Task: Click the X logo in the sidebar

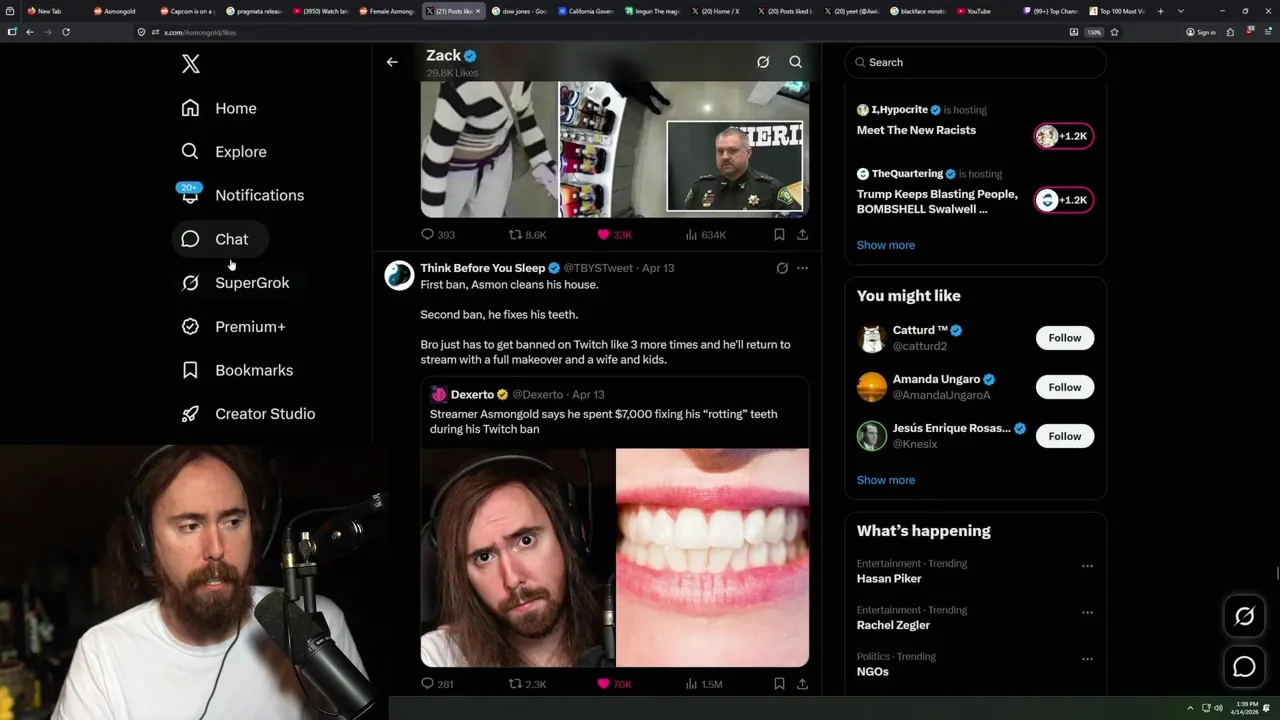Action: pyautogui.click(x=190, y=64)
